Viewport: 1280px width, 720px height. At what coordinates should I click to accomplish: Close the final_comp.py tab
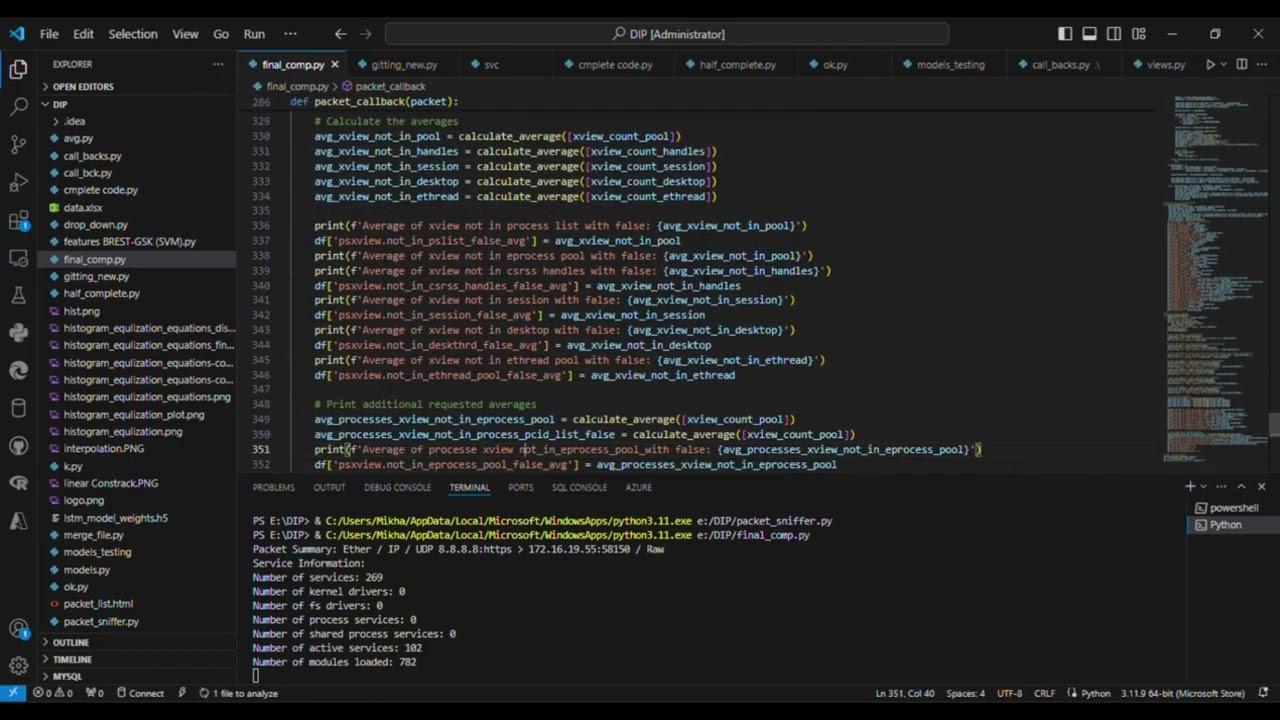pyautogui.click(x=334, y=65)
